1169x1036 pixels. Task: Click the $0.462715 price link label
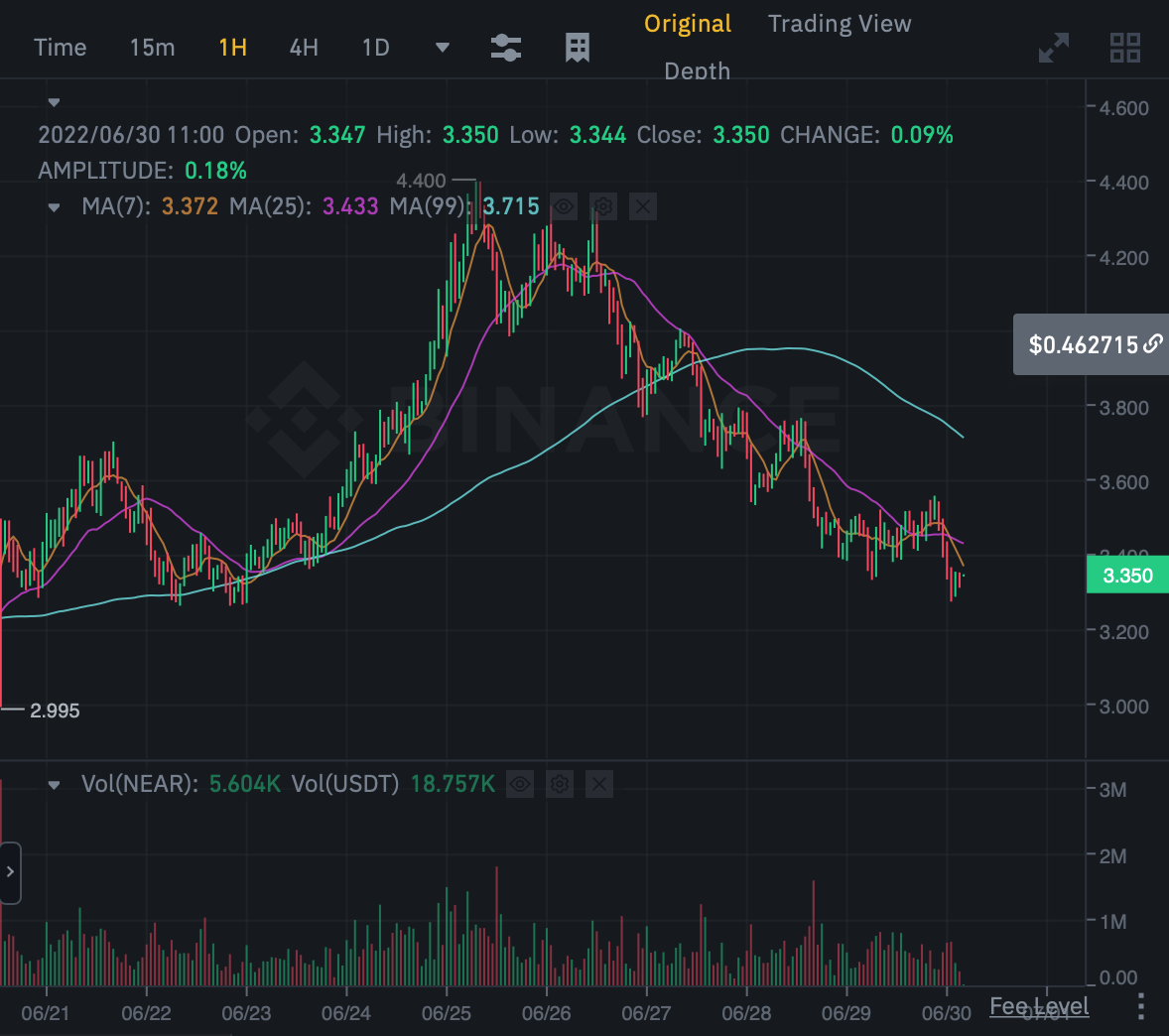[x=1091, y=344]
